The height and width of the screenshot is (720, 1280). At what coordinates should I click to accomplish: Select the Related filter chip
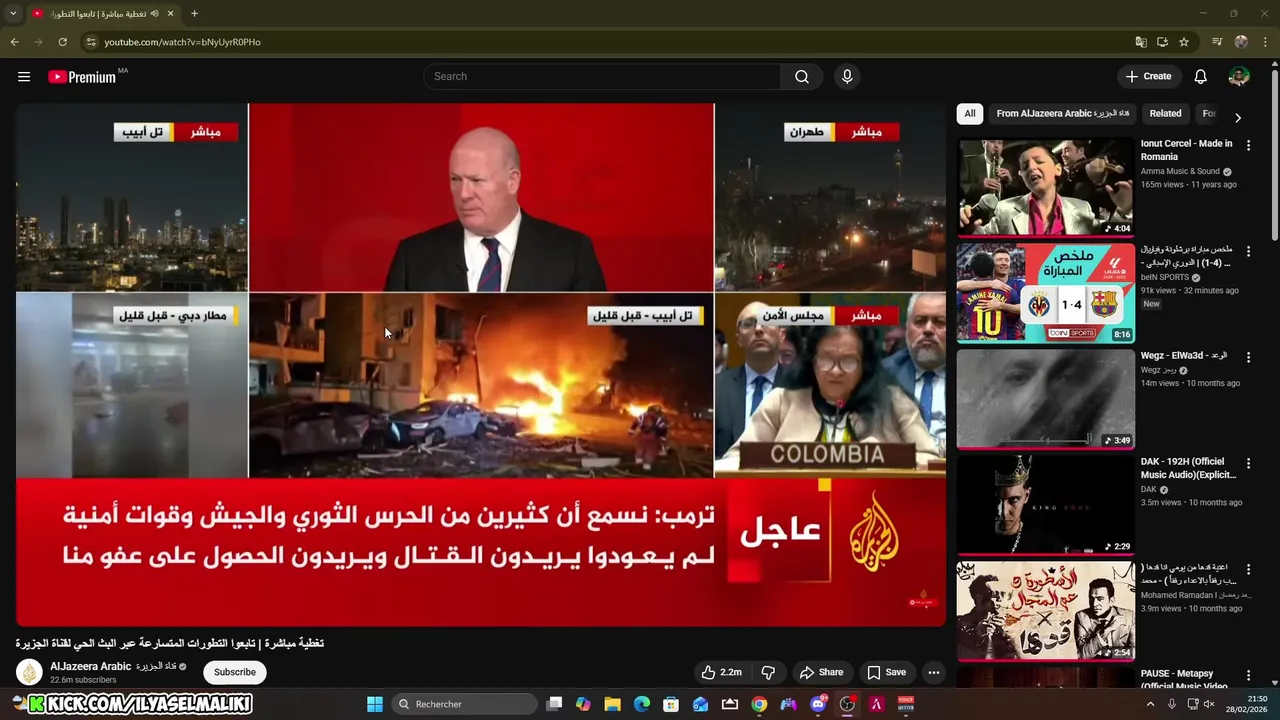pos(1165,114)
